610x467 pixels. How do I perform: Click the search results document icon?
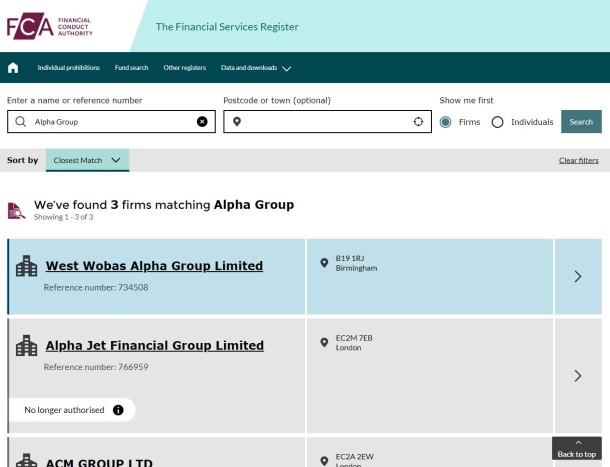pos(16,211)
